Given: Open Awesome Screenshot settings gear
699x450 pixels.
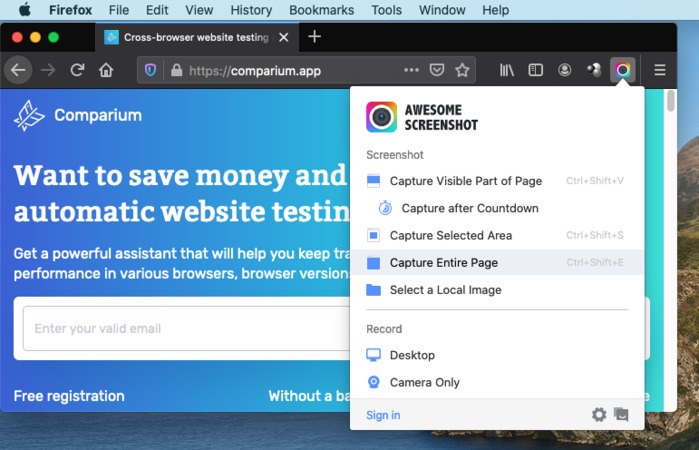Looking at the screenshot, I should coord(599,415).
